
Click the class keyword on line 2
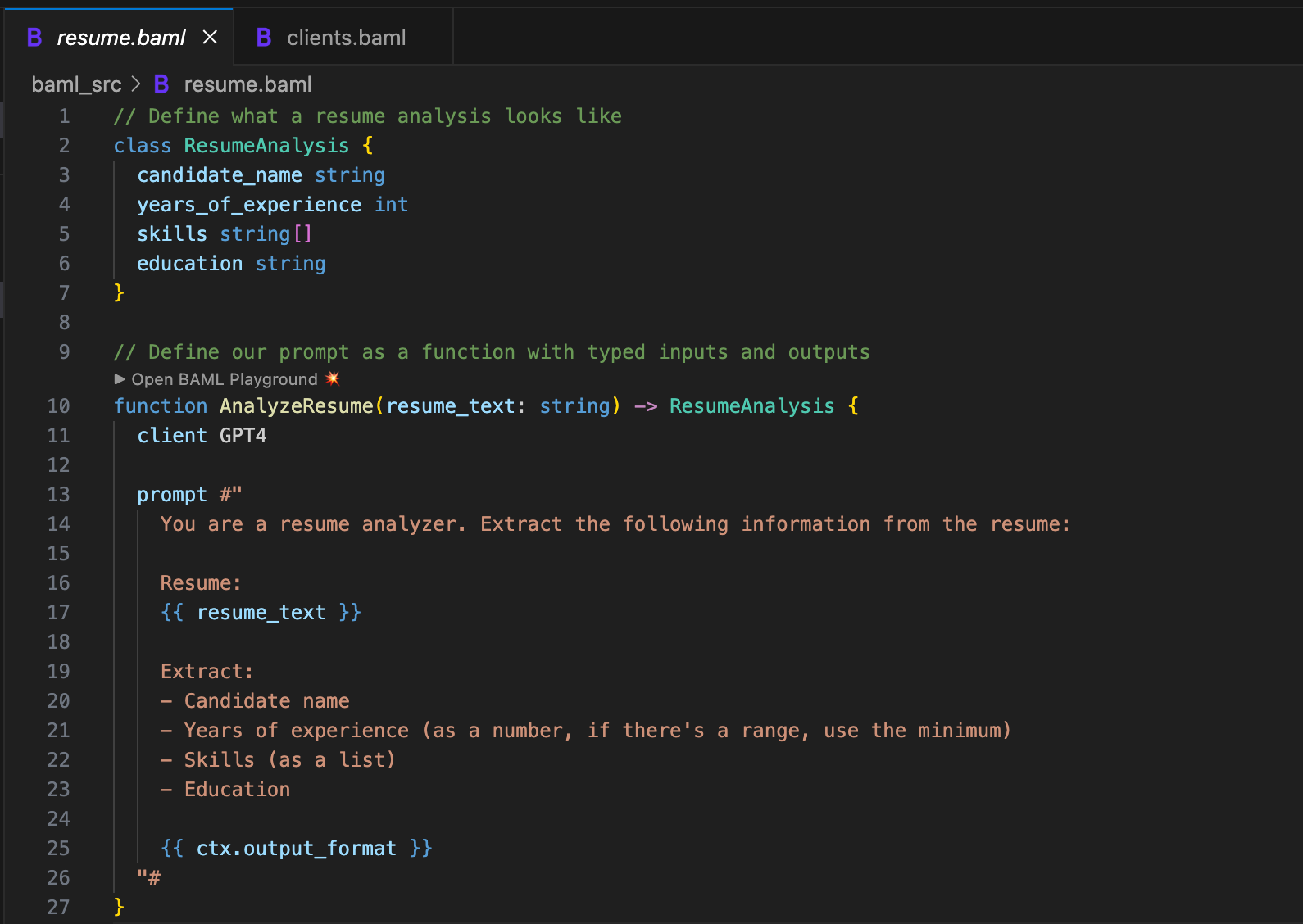point(143,146)
